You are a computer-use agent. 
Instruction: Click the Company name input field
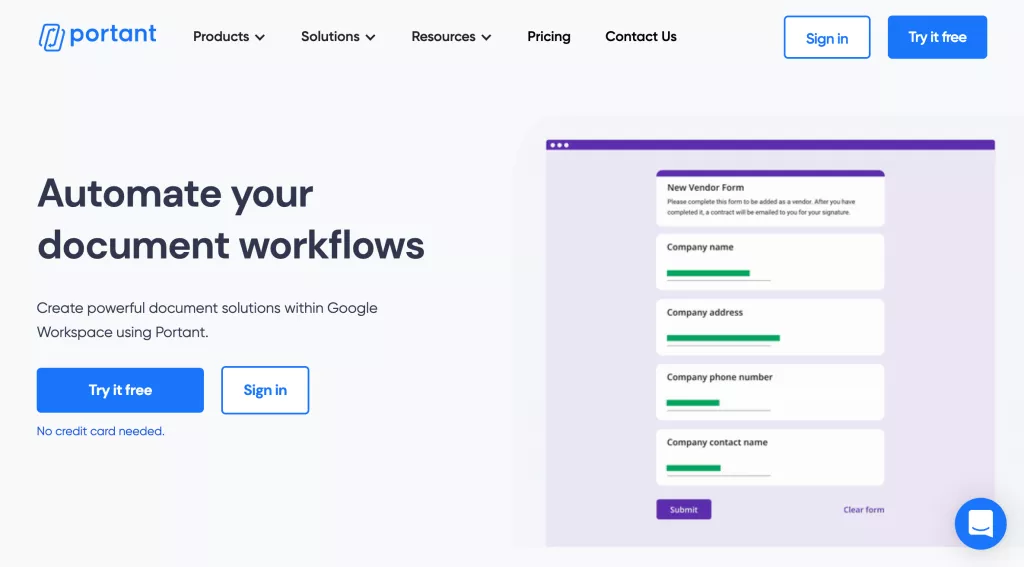pyautogui.click(x=718, y=273)
